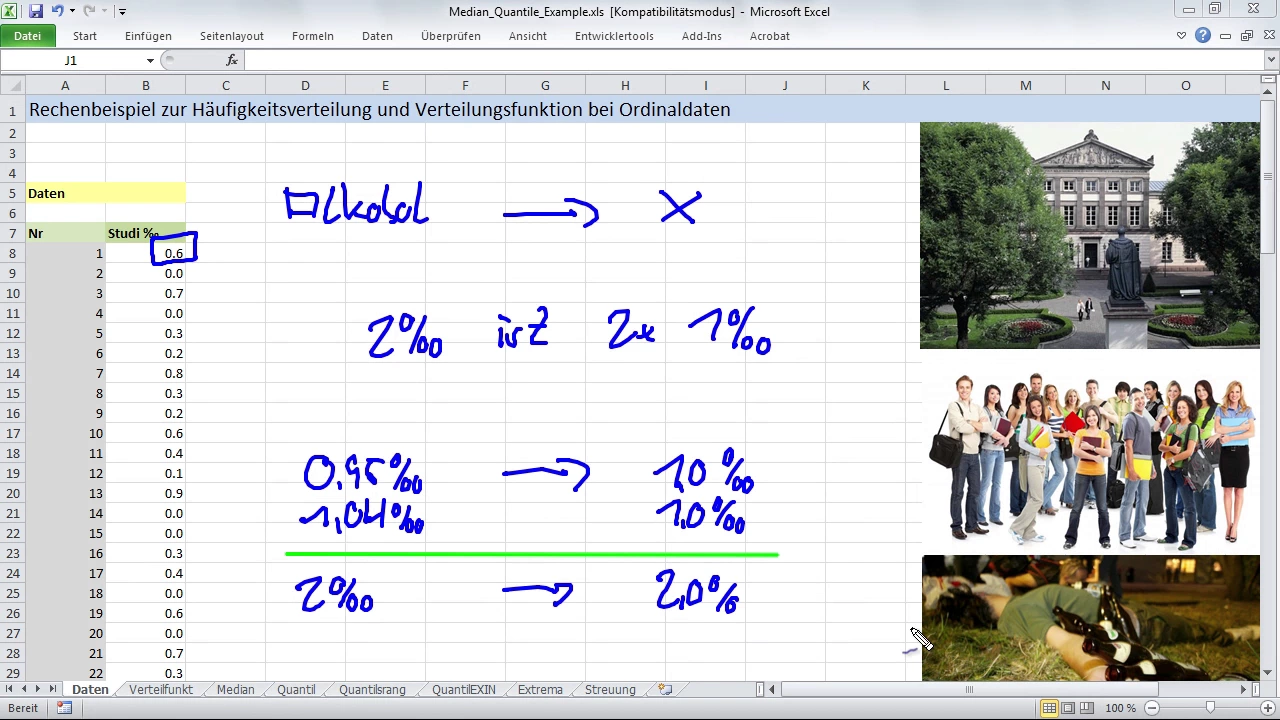This screenshot has height=720, width=1280.
Task: Switch to Page Break Preview in status bar
Action: (1087, 708)
